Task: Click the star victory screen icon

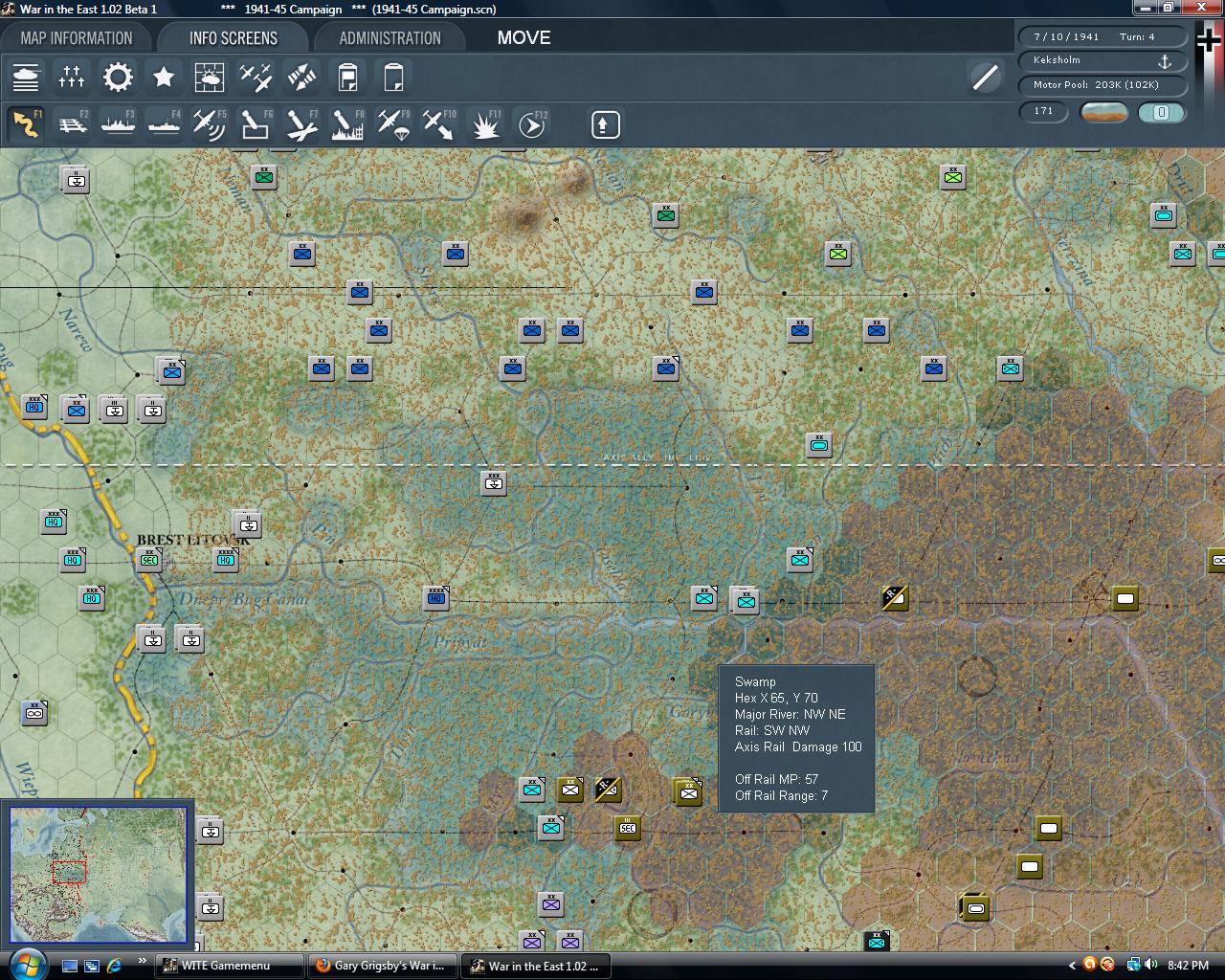Action: tap(164, 77)
